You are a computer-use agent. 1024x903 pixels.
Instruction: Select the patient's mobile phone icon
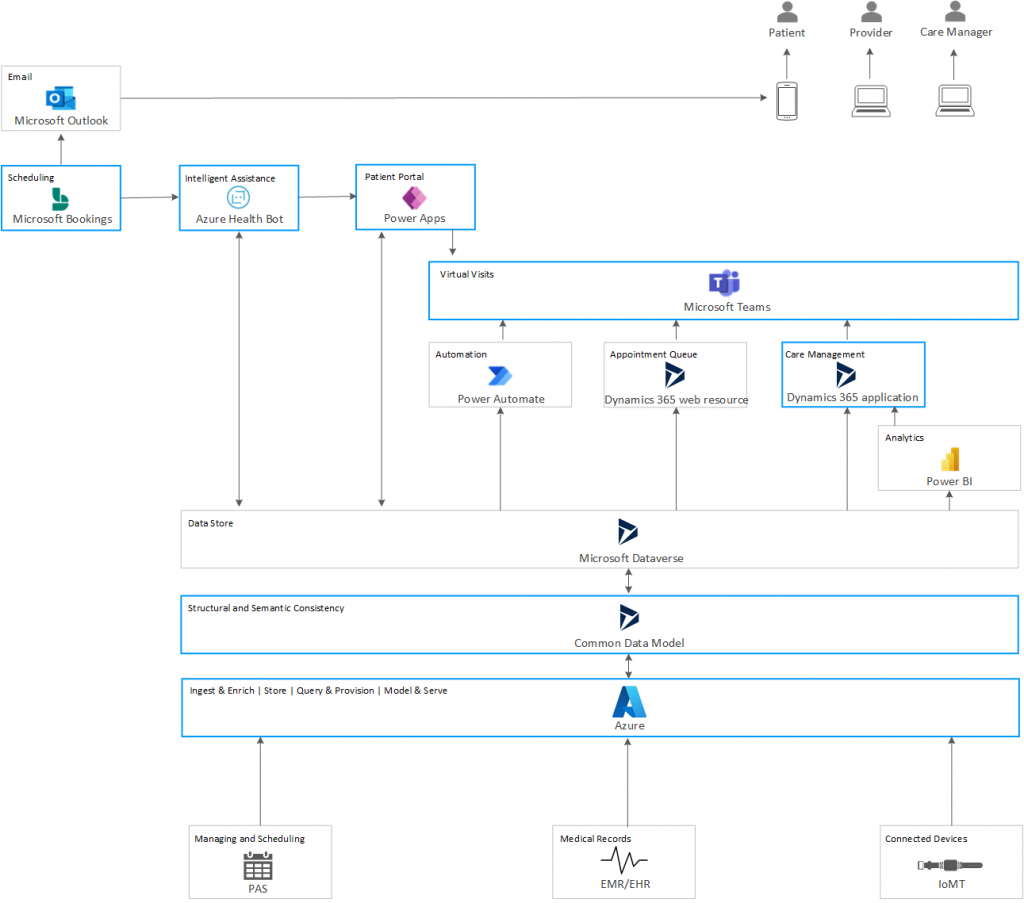click(787, 101)
